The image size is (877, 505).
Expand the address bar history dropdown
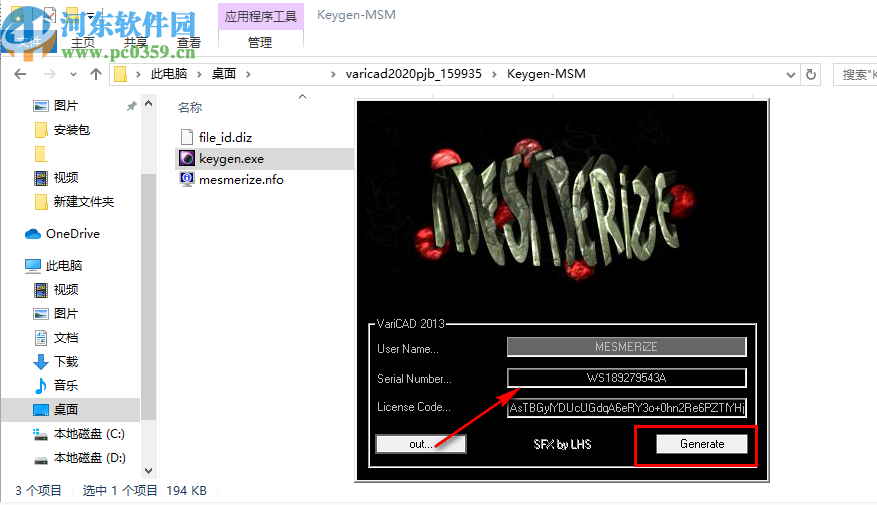pyautogui.click(x=790, y=74)
